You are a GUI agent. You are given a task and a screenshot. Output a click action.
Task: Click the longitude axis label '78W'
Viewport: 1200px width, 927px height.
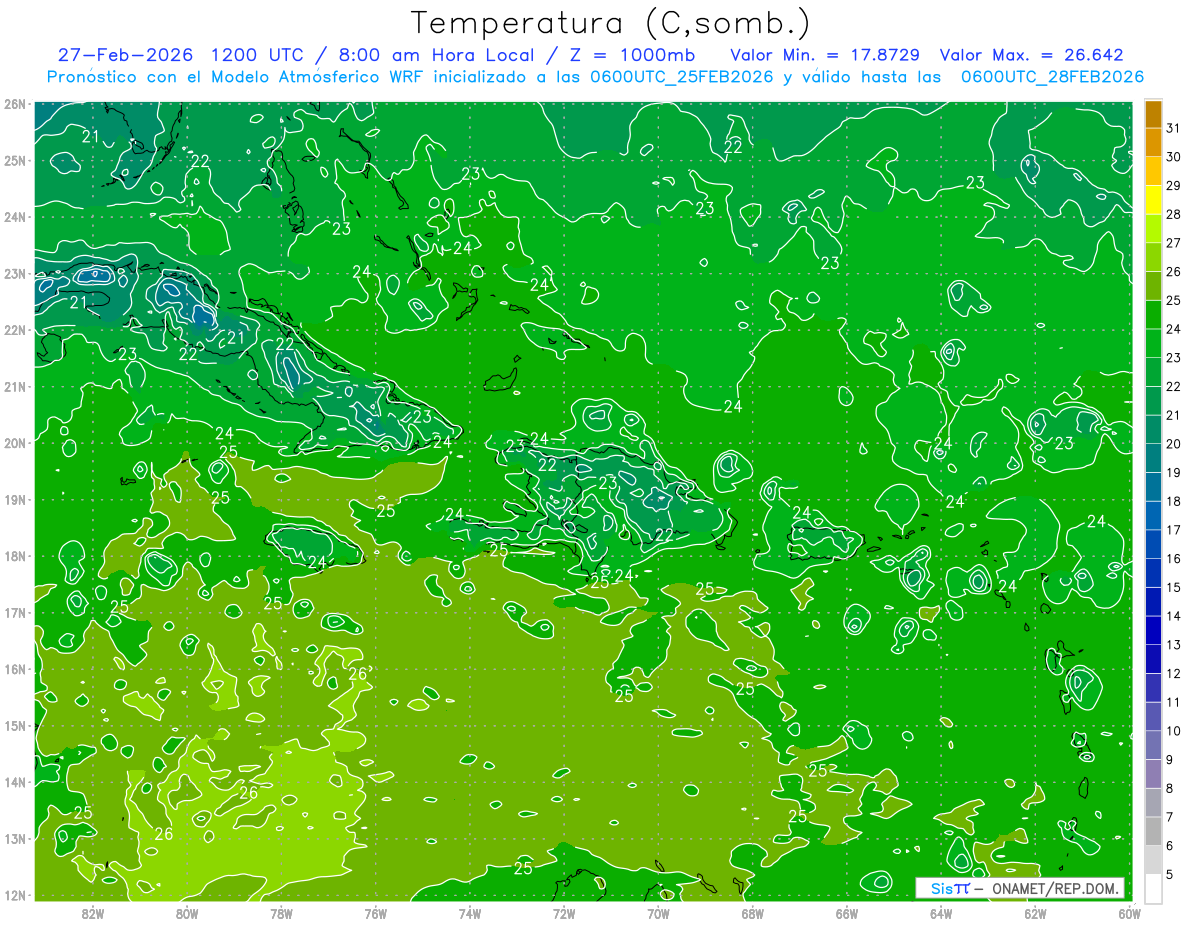[x=281, y=913]
